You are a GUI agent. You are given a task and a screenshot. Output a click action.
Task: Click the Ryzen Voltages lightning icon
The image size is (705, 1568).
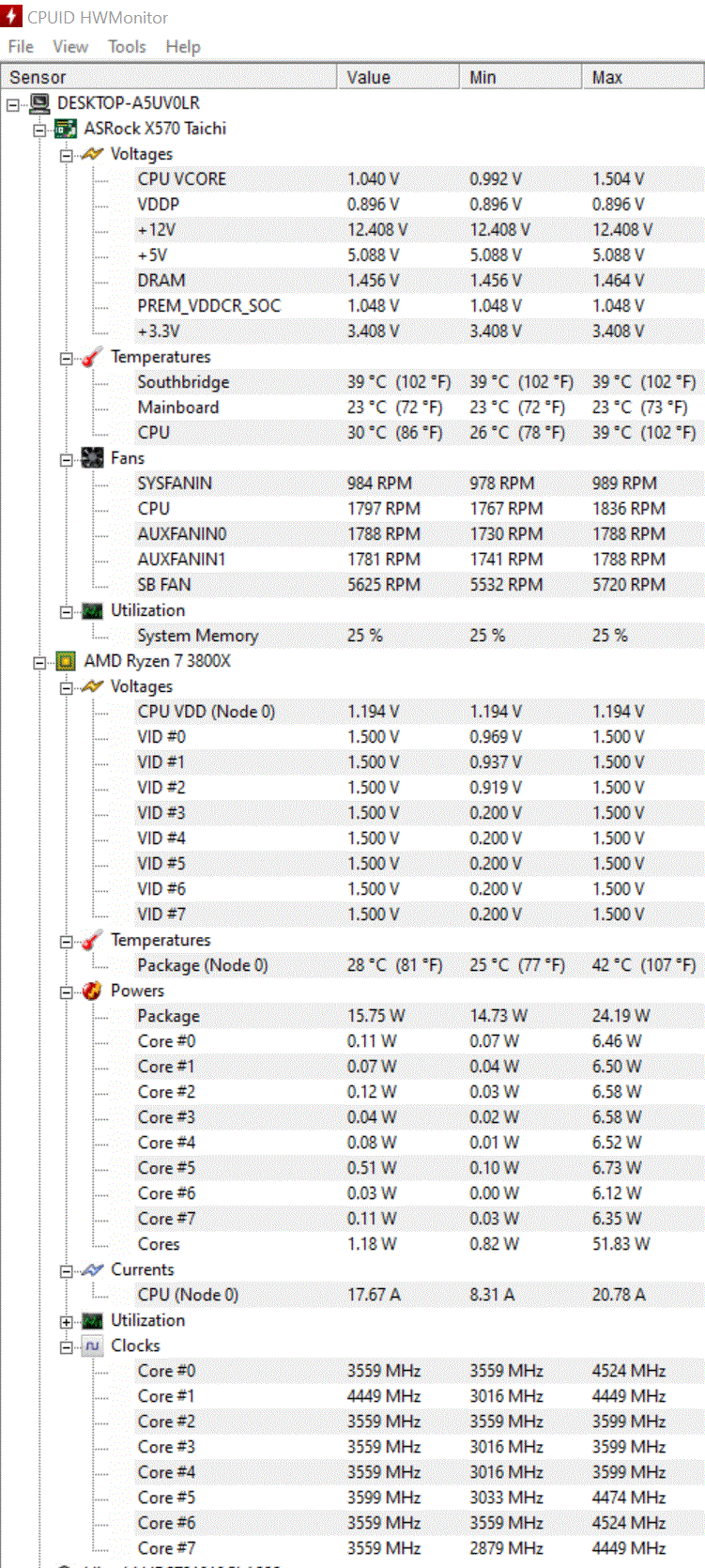[x=92, y=686]
